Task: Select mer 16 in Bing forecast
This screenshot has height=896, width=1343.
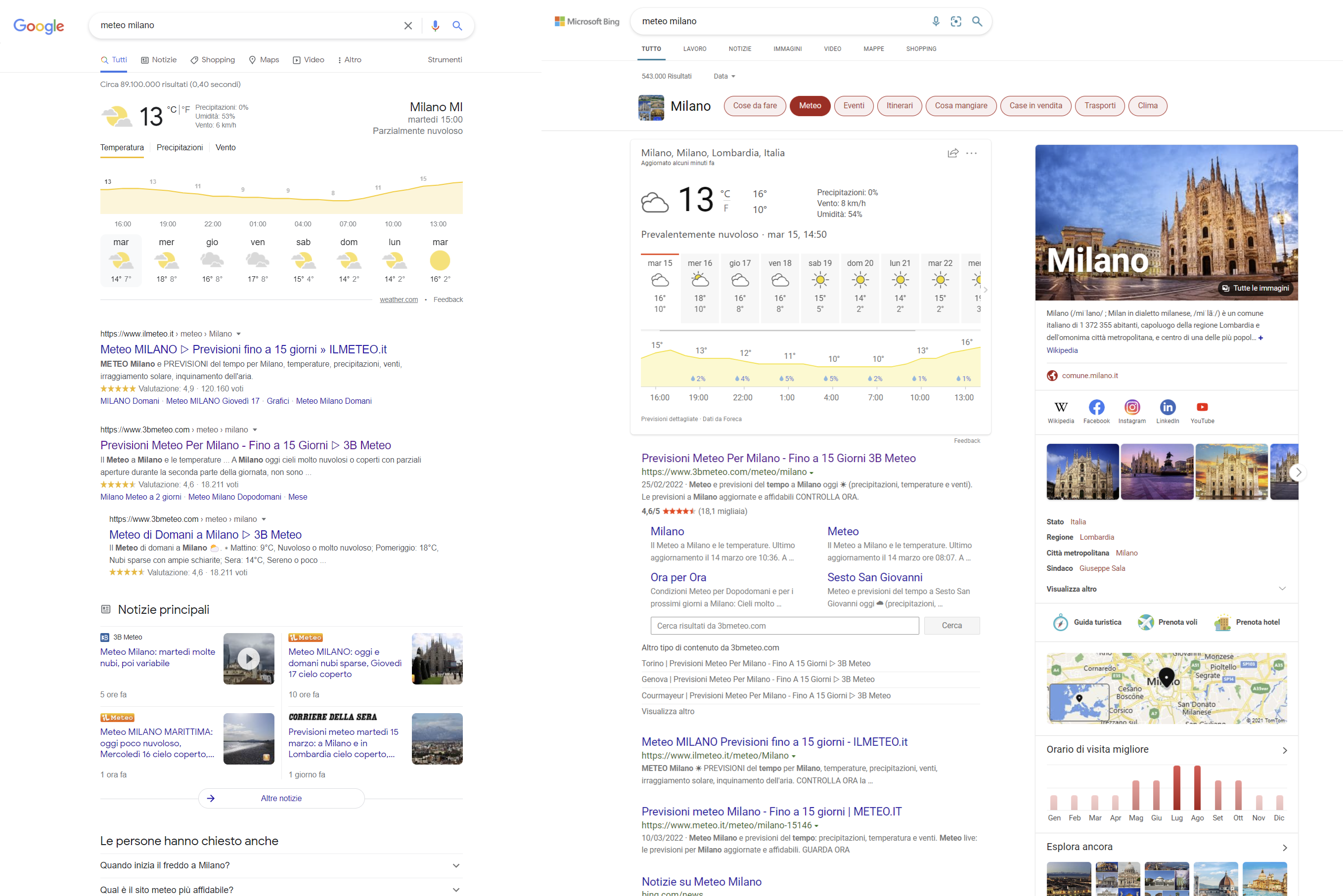Action: 700,288
